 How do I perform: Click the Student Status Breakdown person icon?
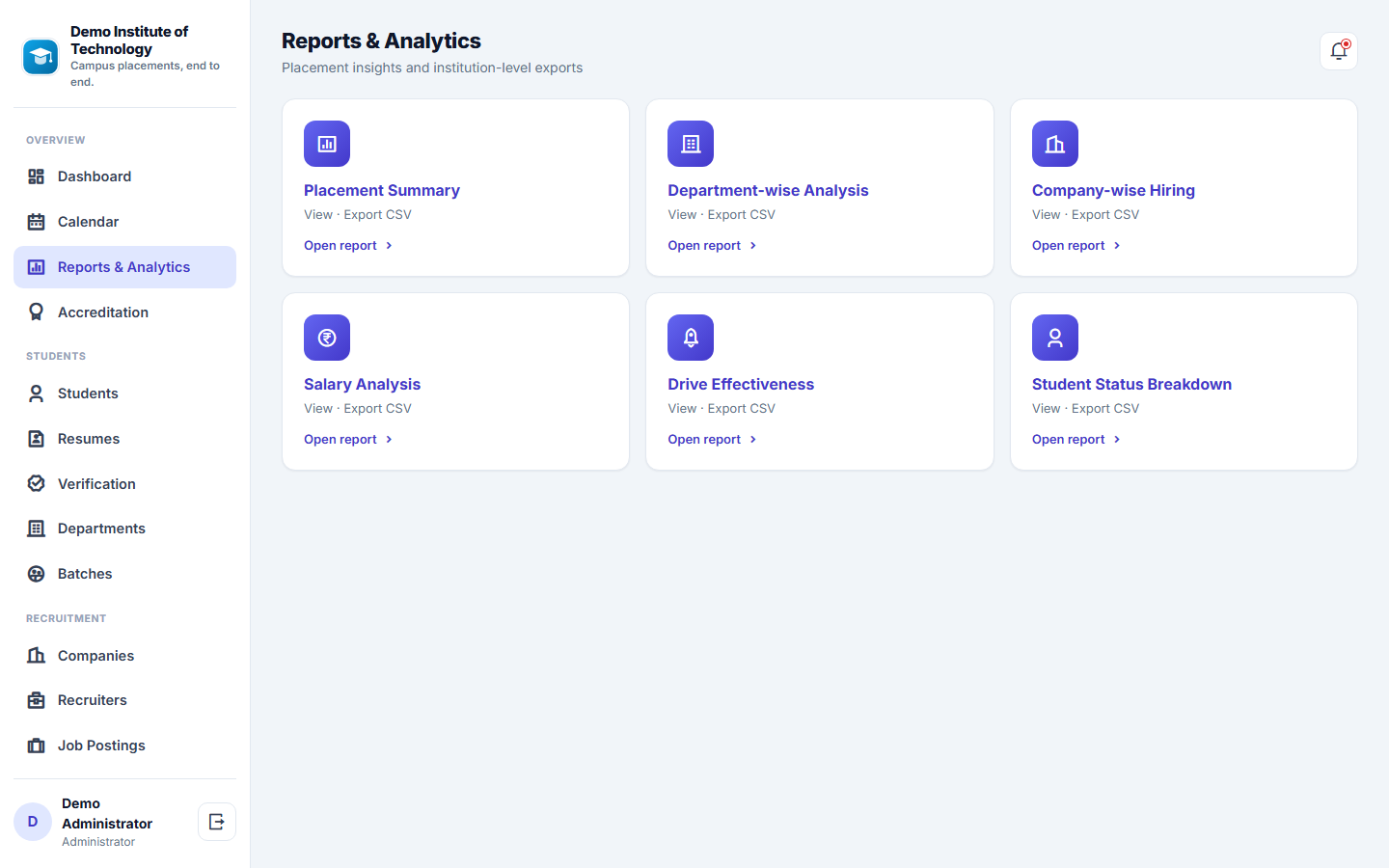click(1055, 338)
